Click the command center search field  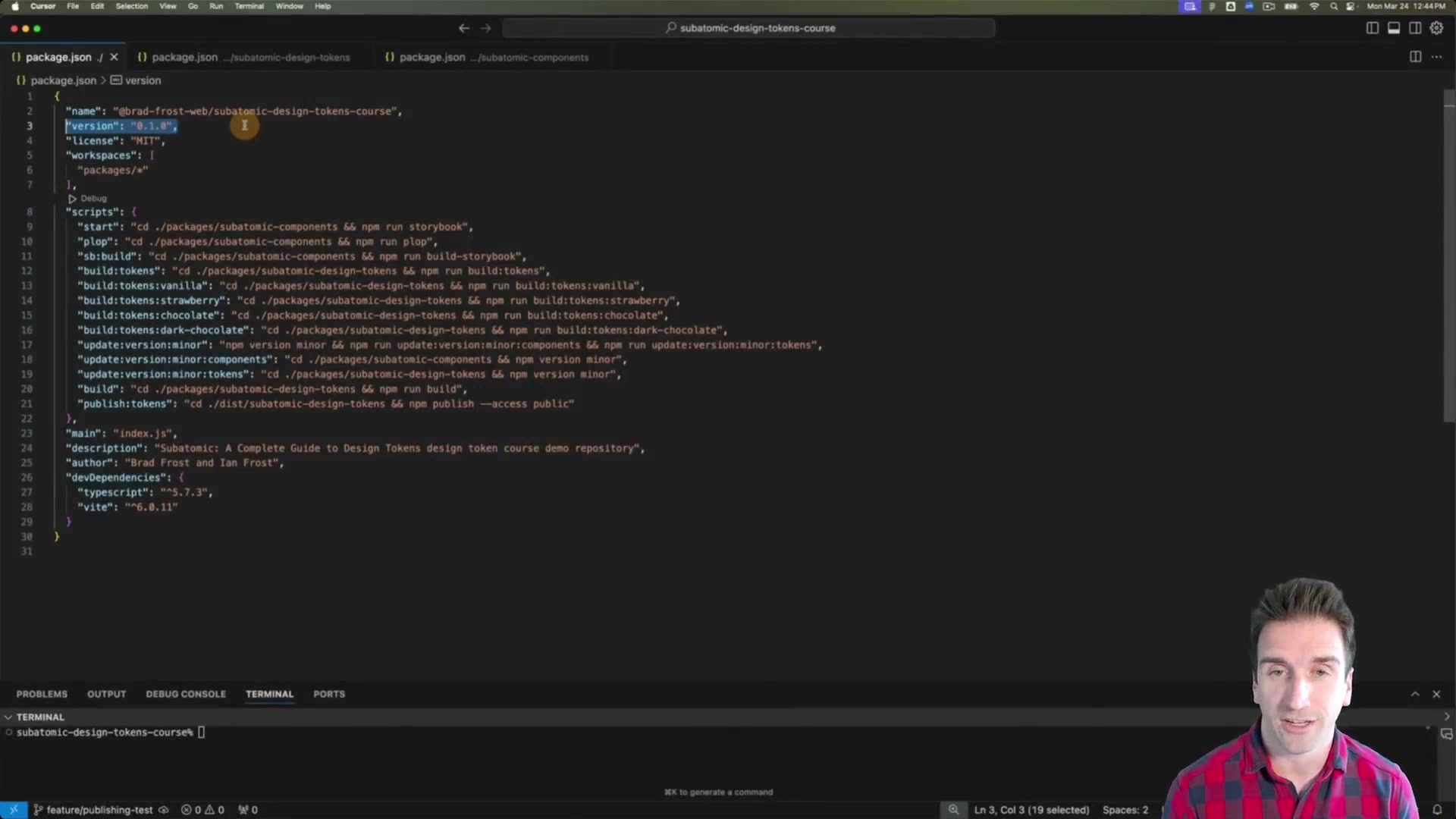click(x=749, y=28)
